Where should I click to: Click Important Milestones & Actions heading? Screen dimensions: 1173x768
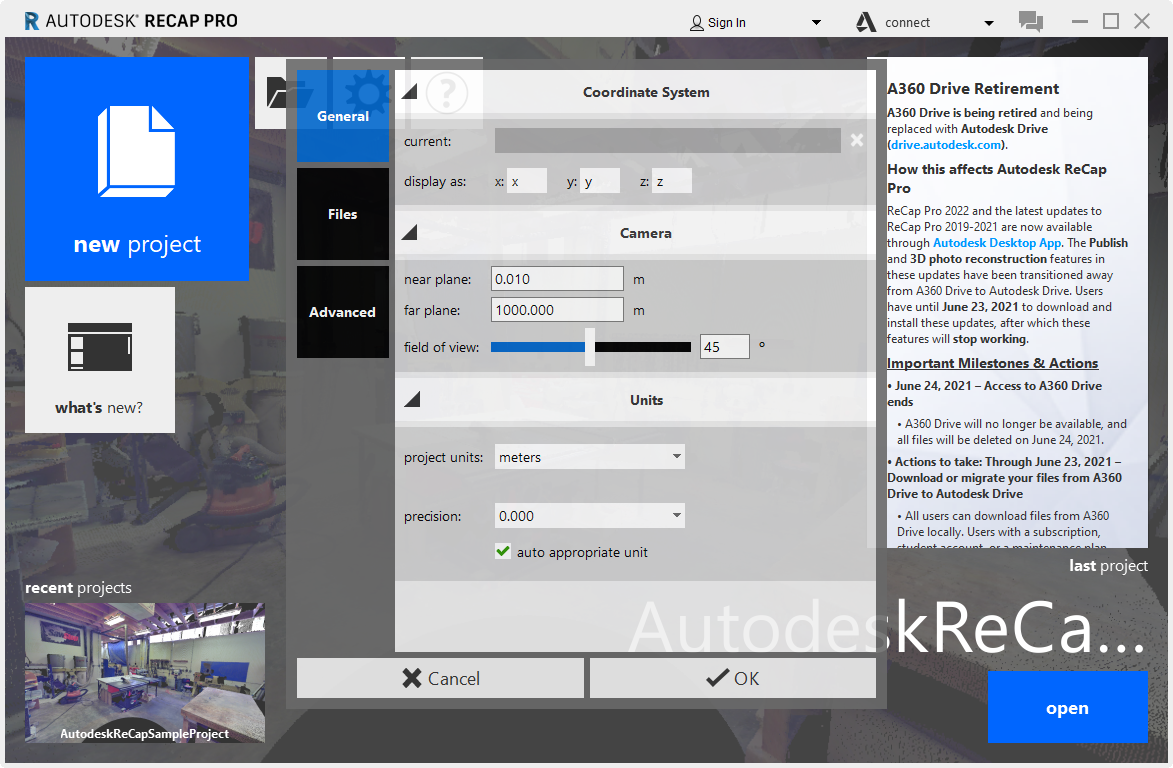(992, 363)
